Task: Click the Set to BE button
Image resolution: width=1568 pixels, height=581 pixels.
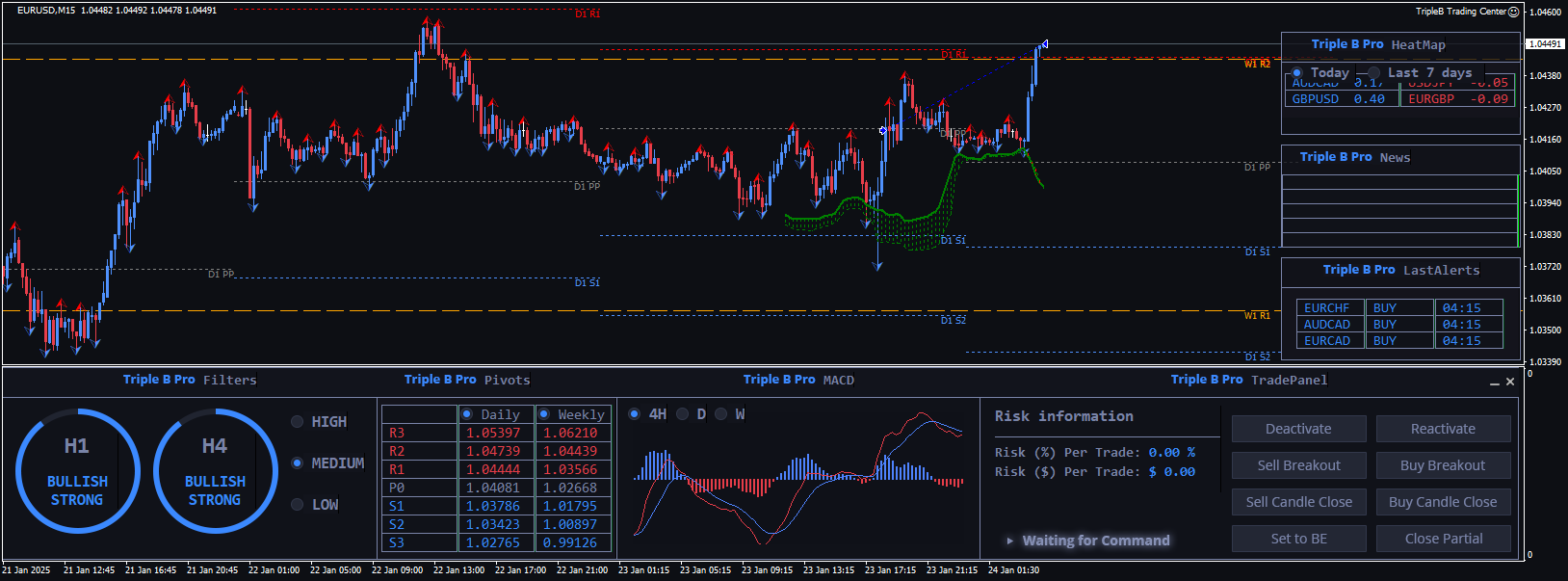Action: pyautogui.click(x=1298, y=539)
